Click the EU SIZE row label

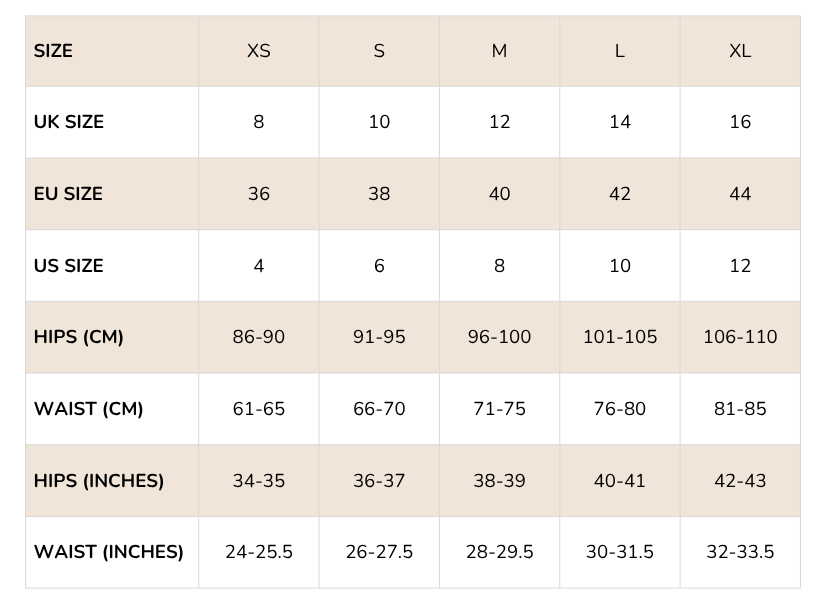point(68,194)
